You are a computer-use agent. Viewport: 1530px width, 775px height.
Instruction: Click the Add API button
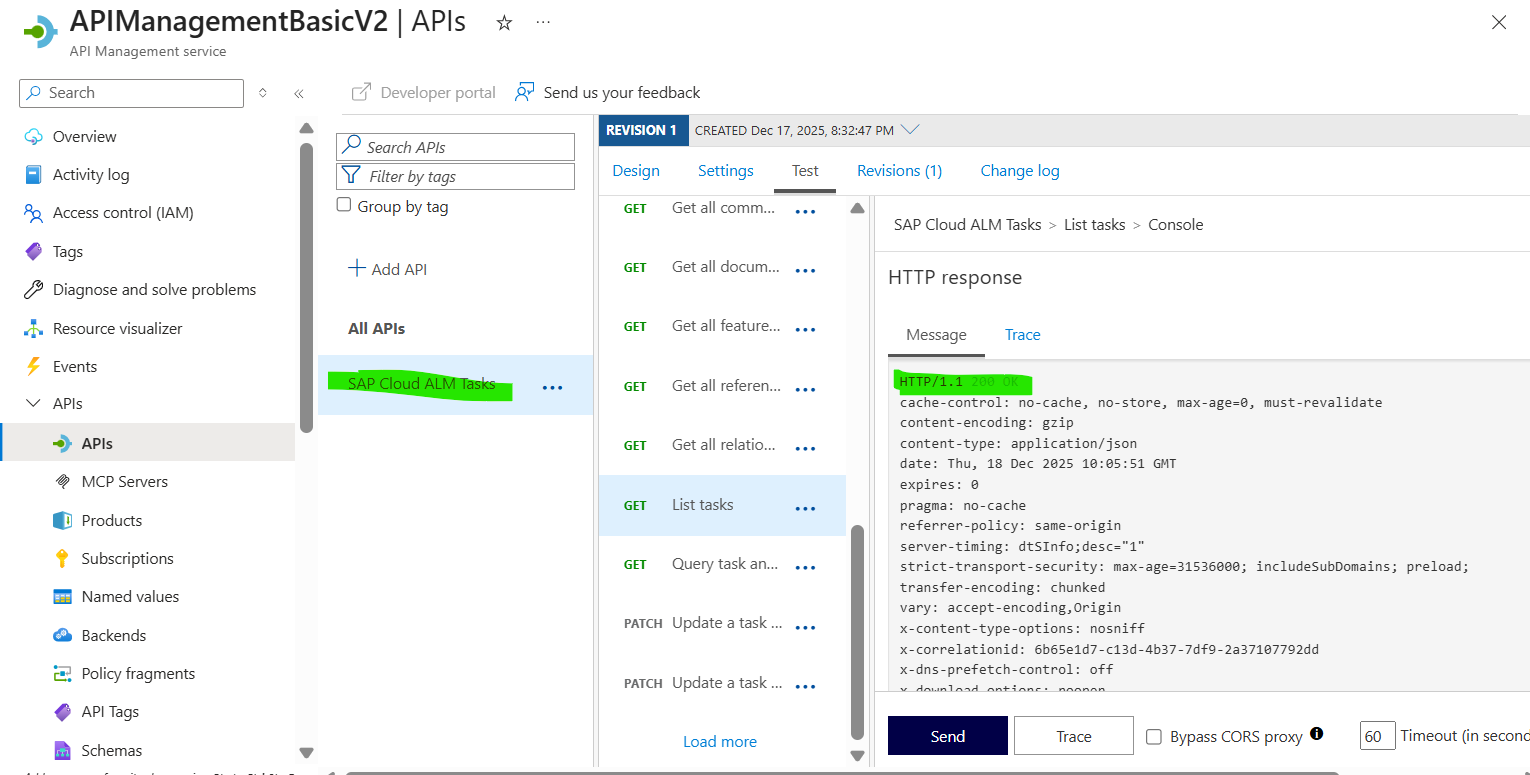tap(387, 269)
